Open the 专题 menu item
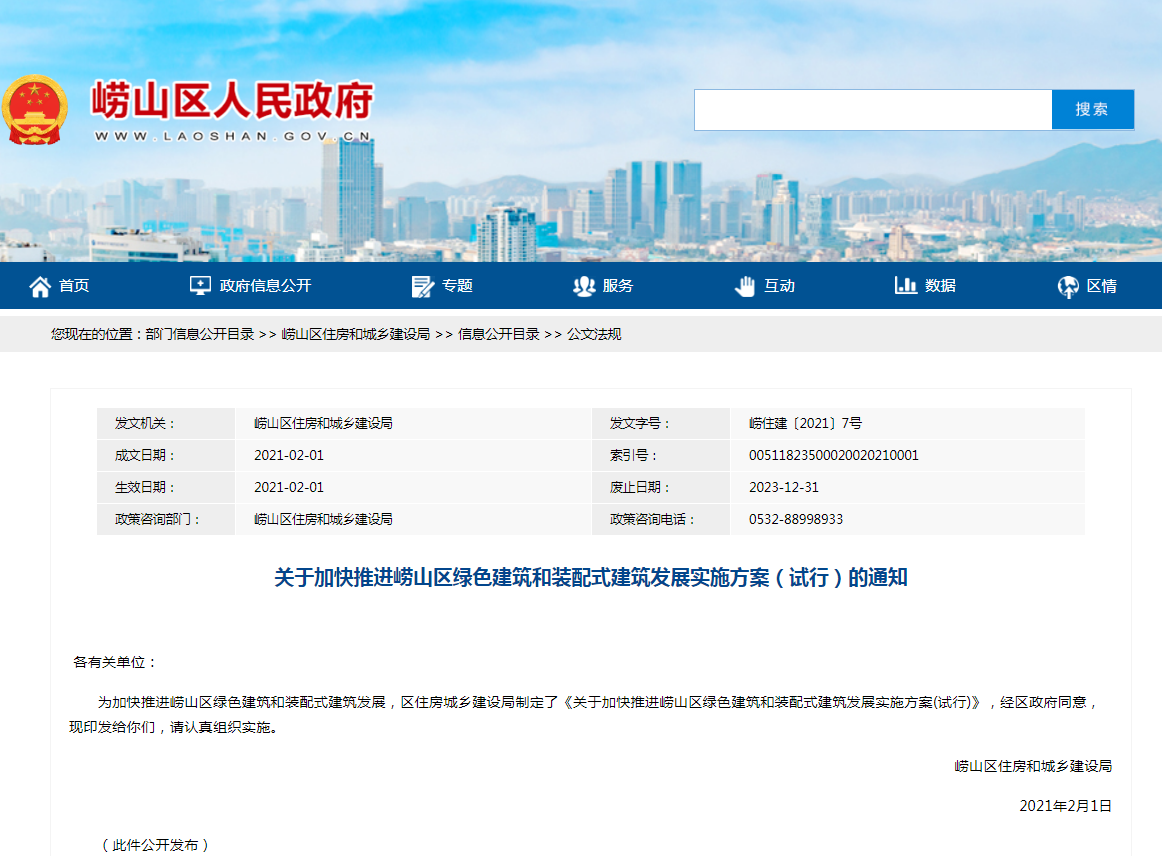This screenshot has width=1162, height=856. [457, 285]
